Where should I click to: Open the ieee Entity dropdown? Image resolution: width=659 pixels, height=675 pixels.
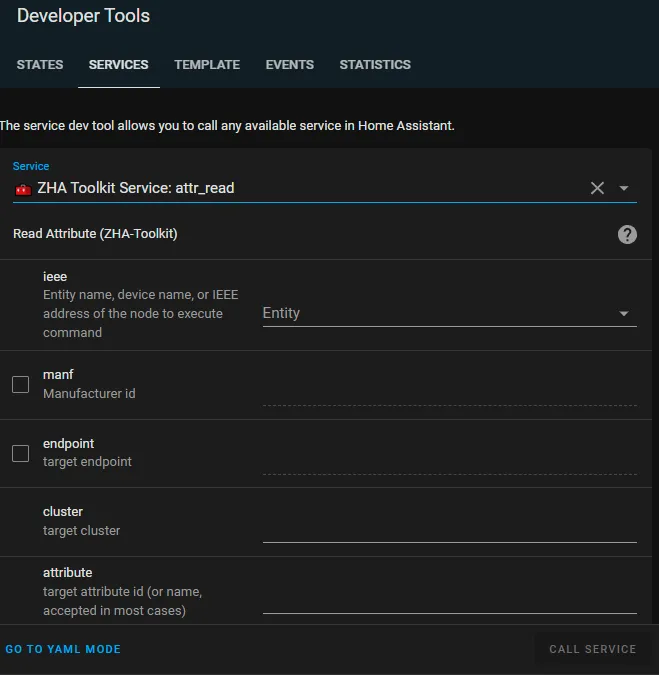point(449,313)
